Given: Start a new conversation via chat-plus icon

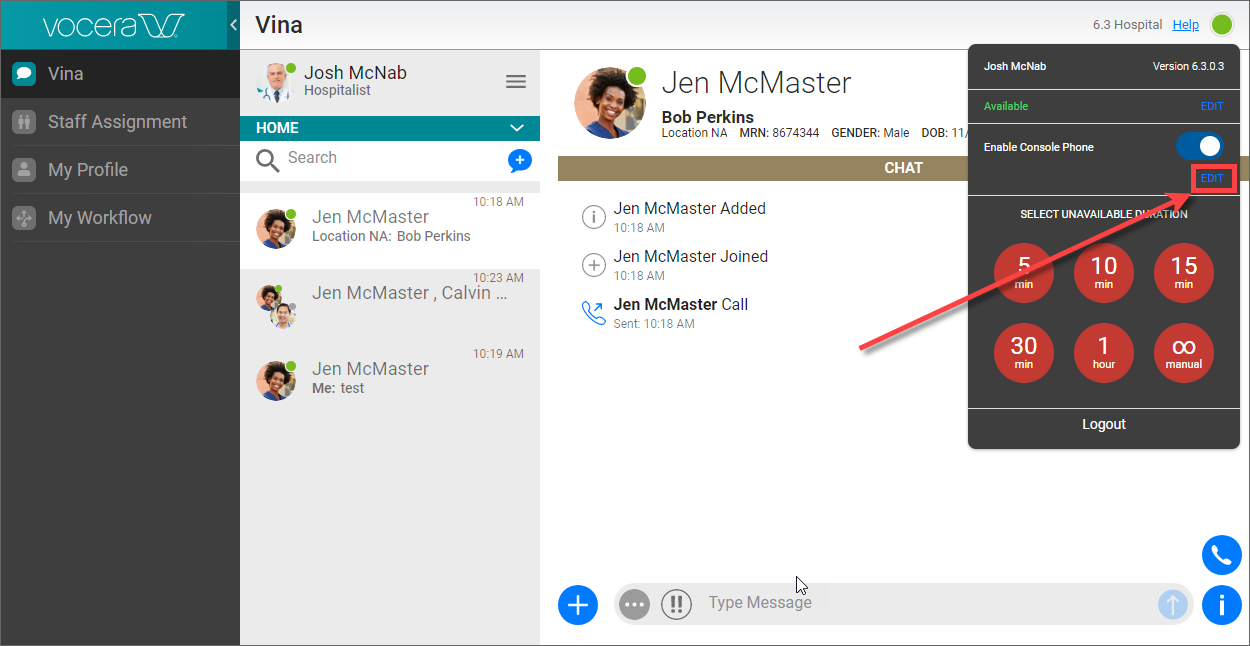Looking at the screenshot, I should point(519,160).
